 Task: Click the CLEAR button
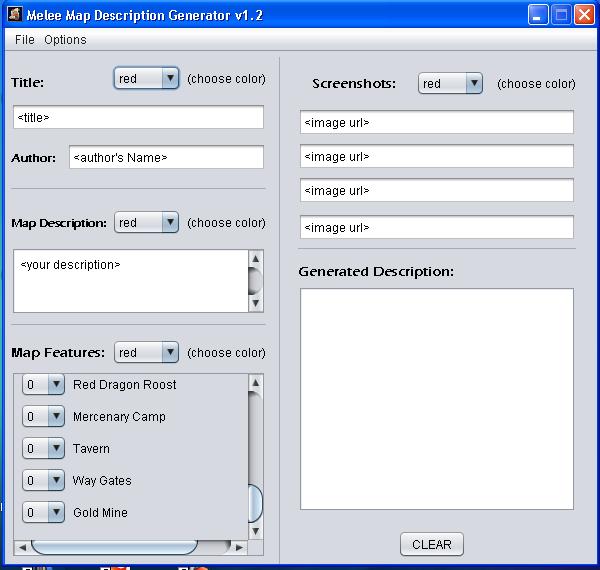click(x=432, y=544)
